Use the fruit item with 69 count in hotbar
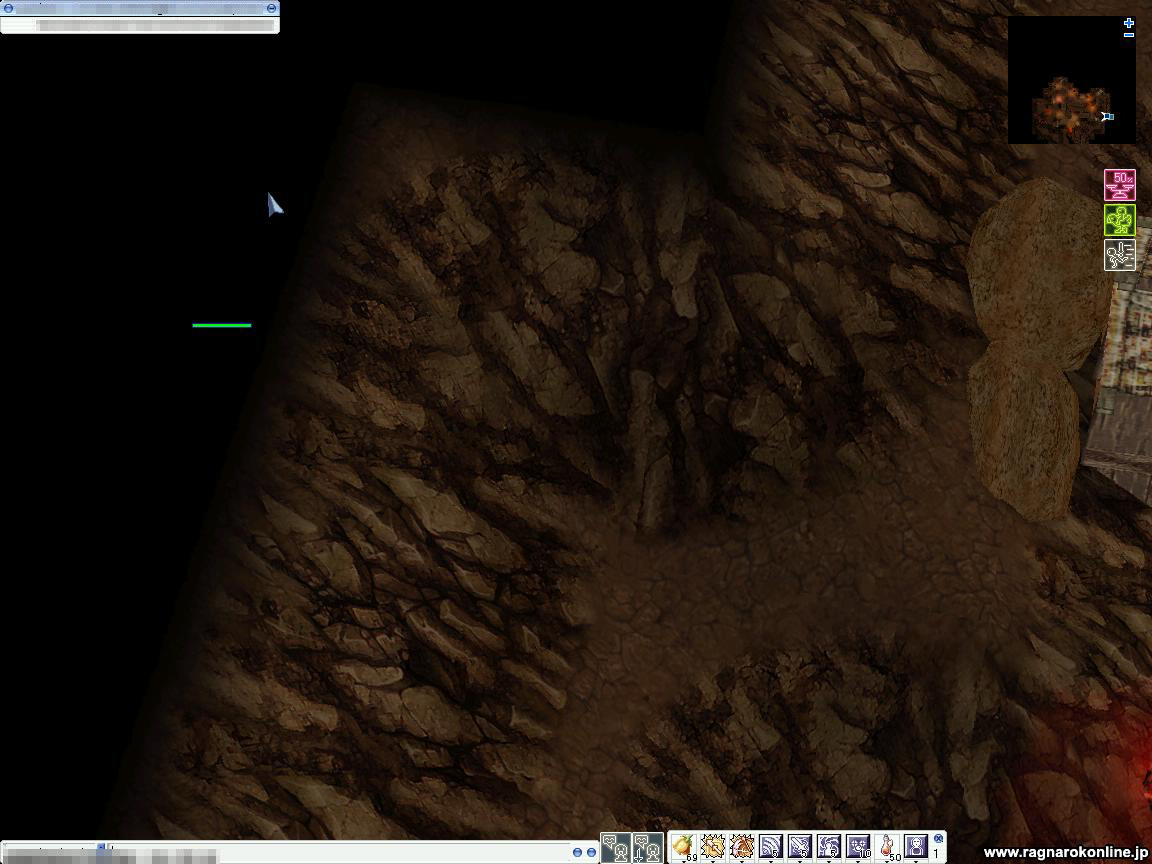The image size is (1152, 864). [x=684, y=846]
